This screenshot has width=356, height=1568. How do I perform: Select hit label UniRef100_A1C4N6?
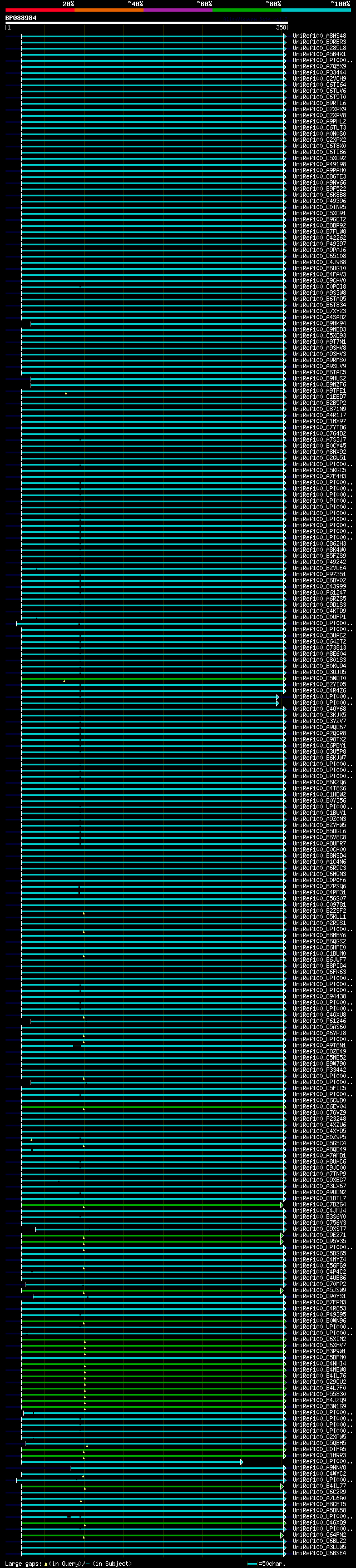click(x=319, y=862)
